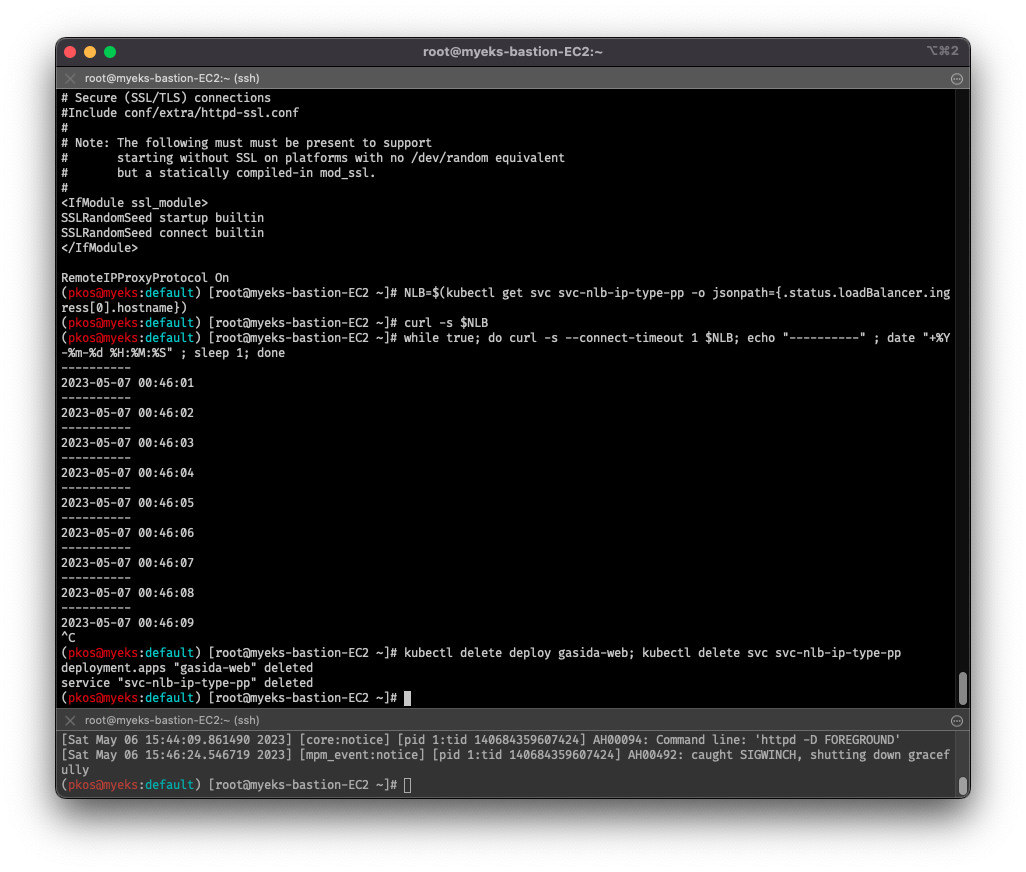The image size is (1026, 872).
Task: Click the timestamp '2023-05-07 00:46:08'
Action: tap(128, 593)
